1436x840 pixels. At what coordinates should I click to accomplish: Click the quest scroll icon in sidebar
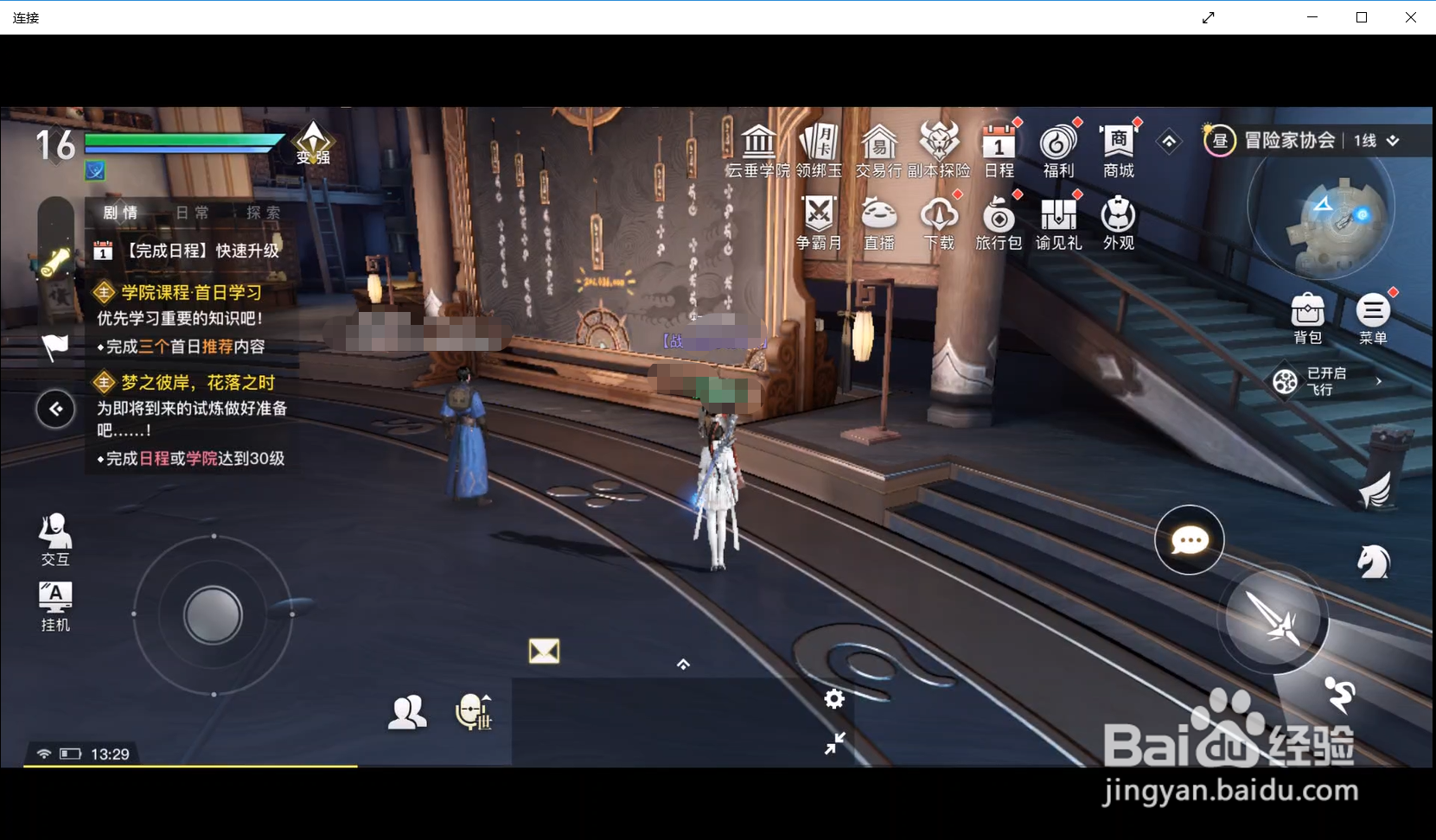[x=56, y=262]
